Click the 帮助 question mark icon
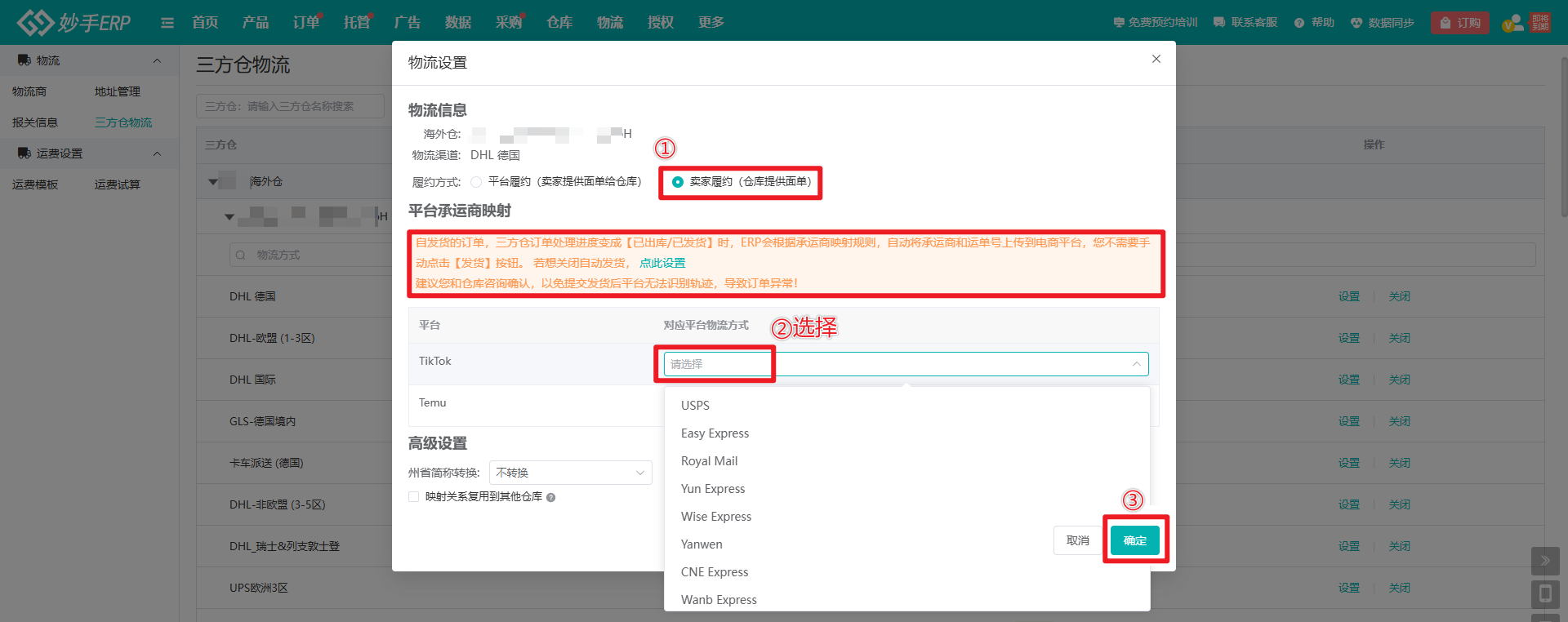The image size is (1568, 622). tap(1299, 23)
